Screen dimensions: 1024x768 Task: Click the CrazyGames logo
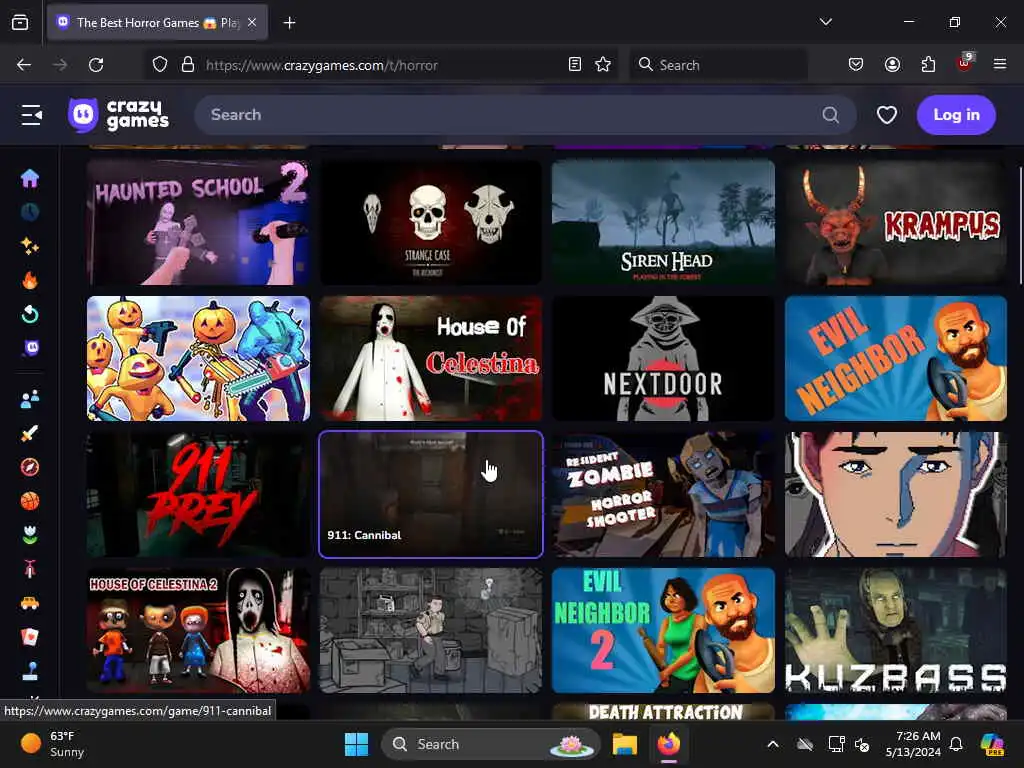(119, 115)
